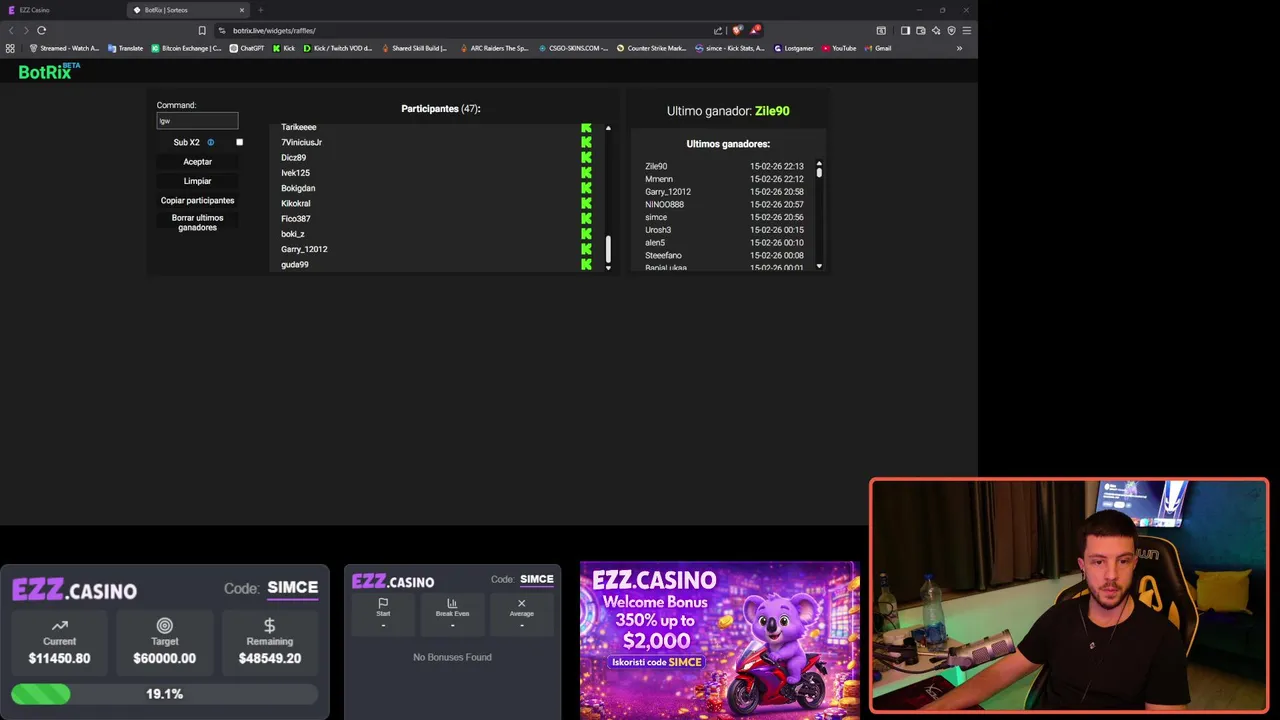Click participants list scroll-down arrow
1280x720 pixels.
pos(608,267)
